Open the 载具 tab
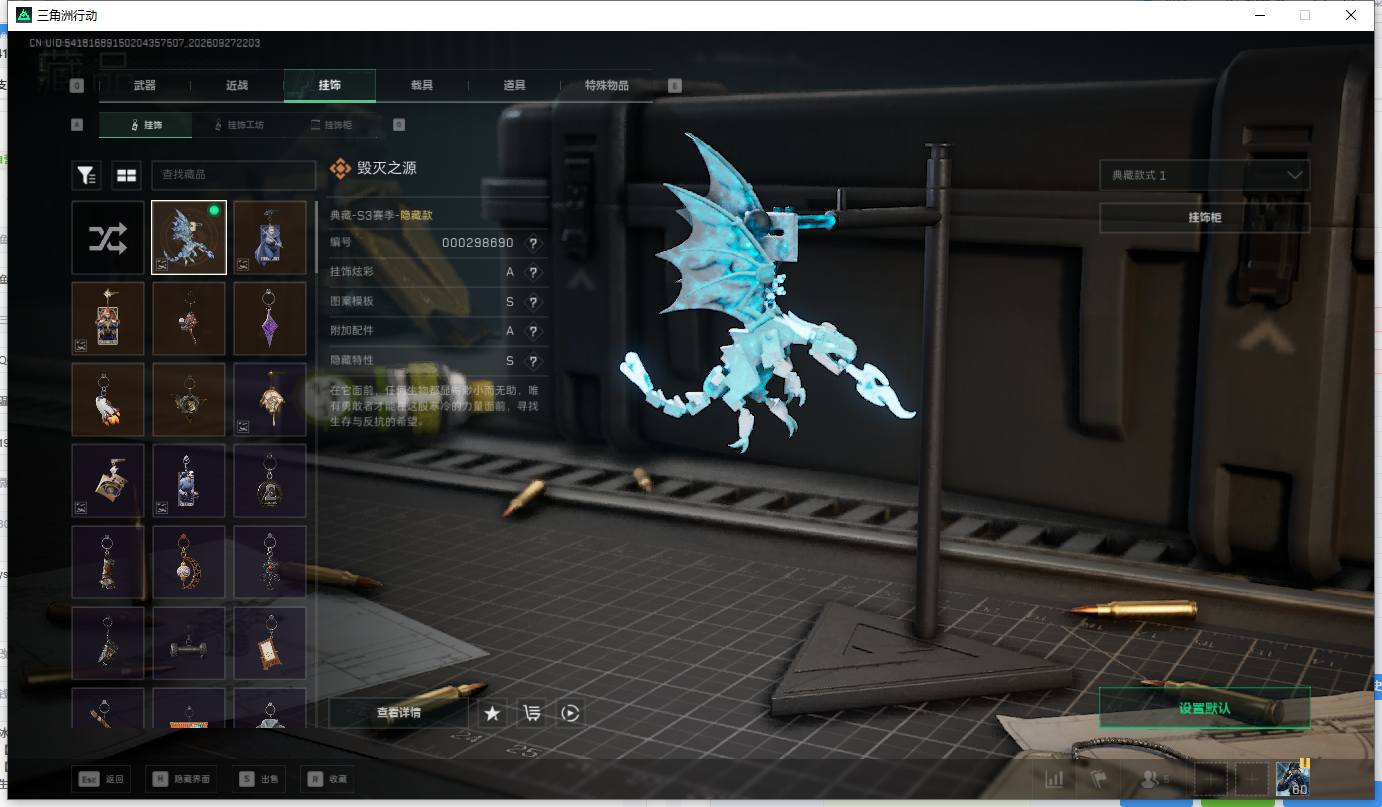Viewport: 1382px width, 807px height. (422, 86)
